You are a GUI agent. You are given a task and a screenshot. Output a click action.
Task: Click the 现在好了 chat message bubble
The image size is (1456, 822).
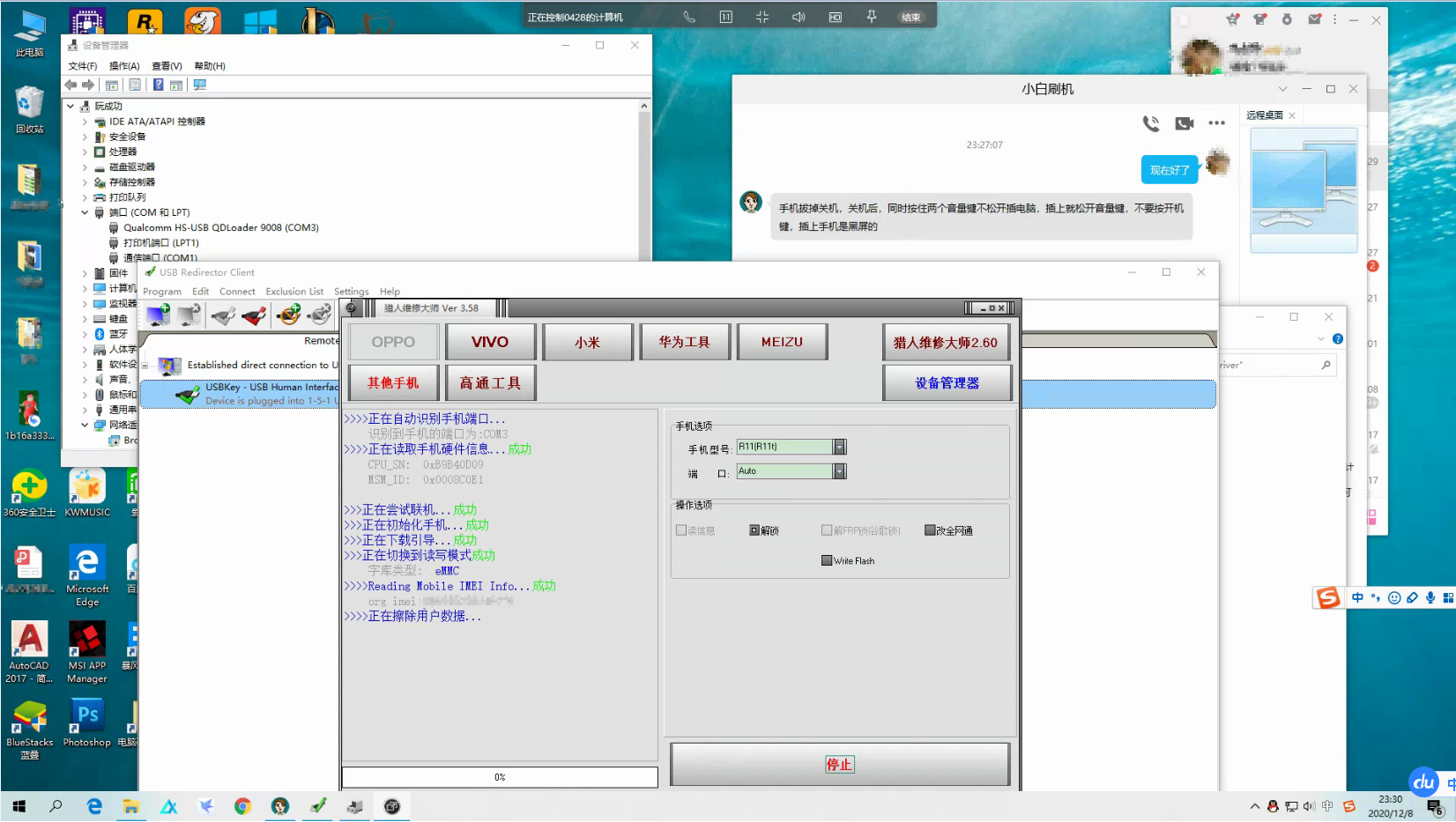point(1170,170)
